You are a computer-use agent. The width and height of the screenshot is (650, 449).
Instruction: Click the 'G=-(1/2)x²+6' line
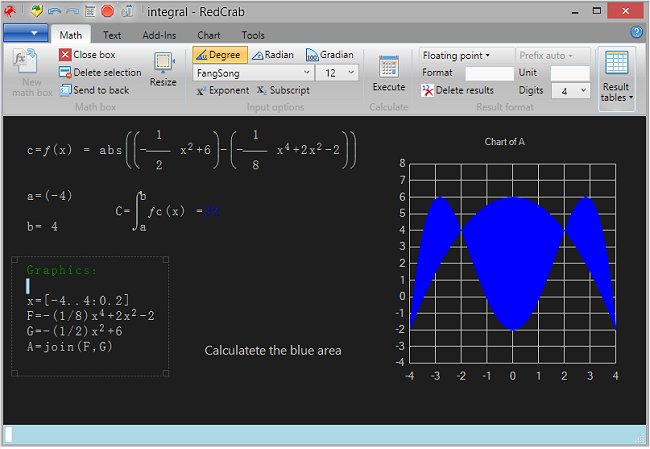coord(75,331)
